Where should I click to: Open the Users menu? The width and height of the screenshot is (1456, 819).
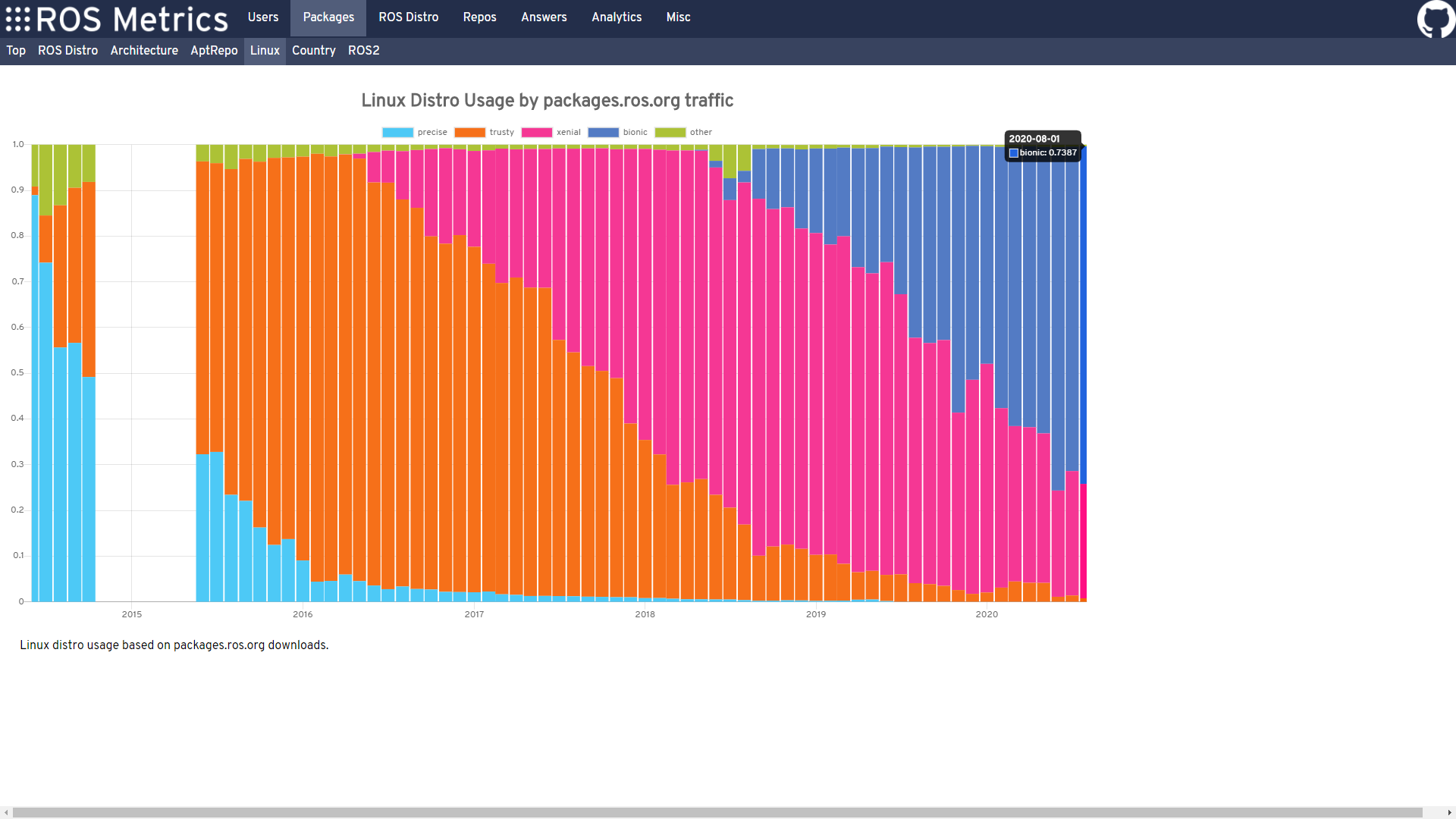pyautogui.click(x=263, y=17)
